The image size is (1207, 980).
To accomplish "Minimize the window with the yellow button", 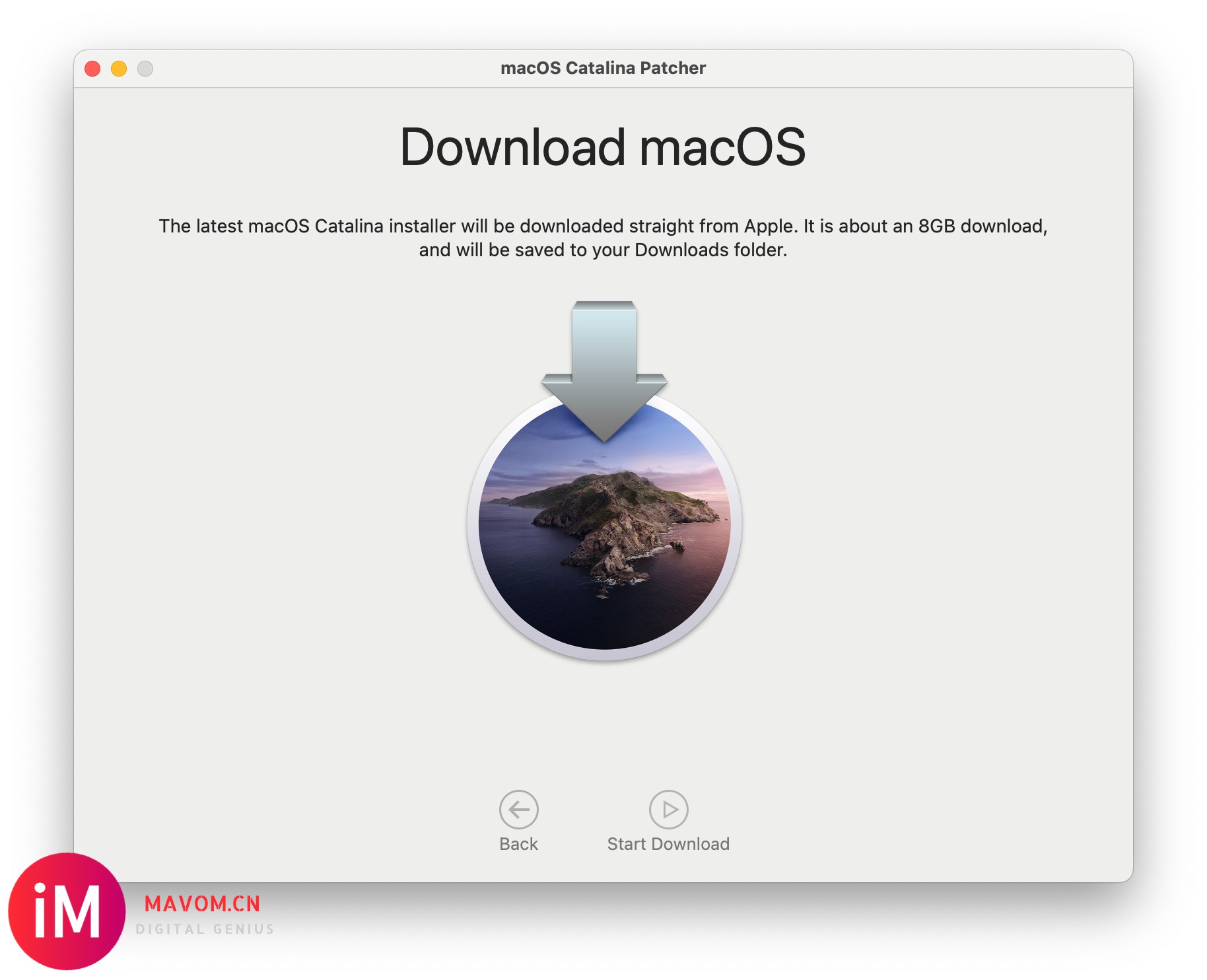I will (x=119, y=69).
